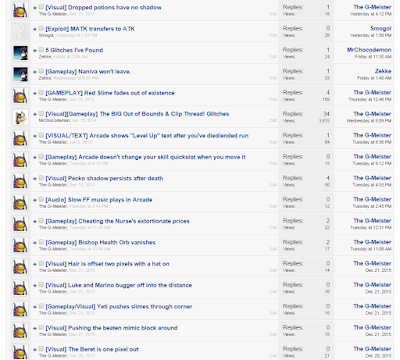400x360 pixels.
Task: Open MrChocodemon's cat avatar on BIG Out of Bounds thread
Action: pyautogui.click(x=20, y=117)
